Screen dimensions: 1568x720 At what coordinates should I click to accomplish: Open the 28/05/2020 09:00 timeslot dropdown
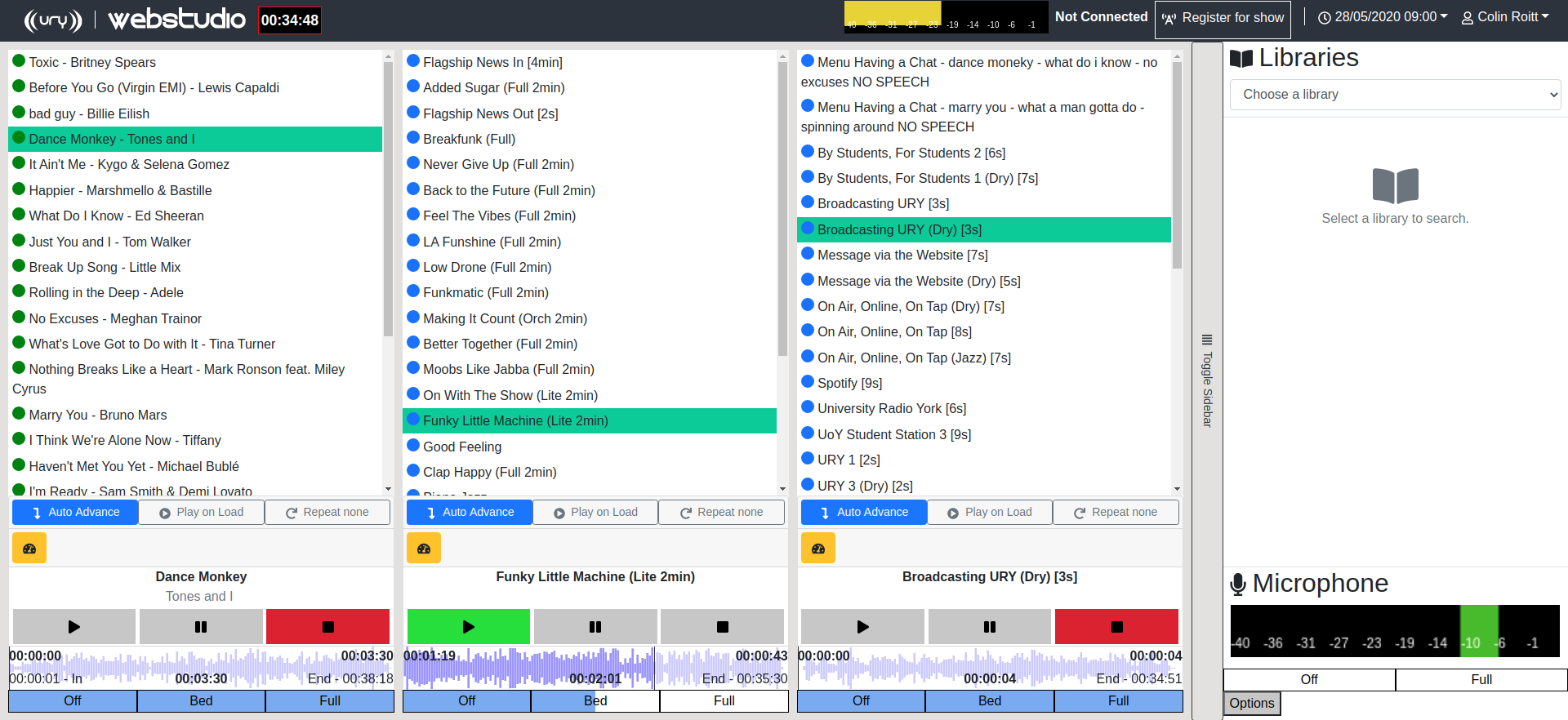[x=1383, y=17]
